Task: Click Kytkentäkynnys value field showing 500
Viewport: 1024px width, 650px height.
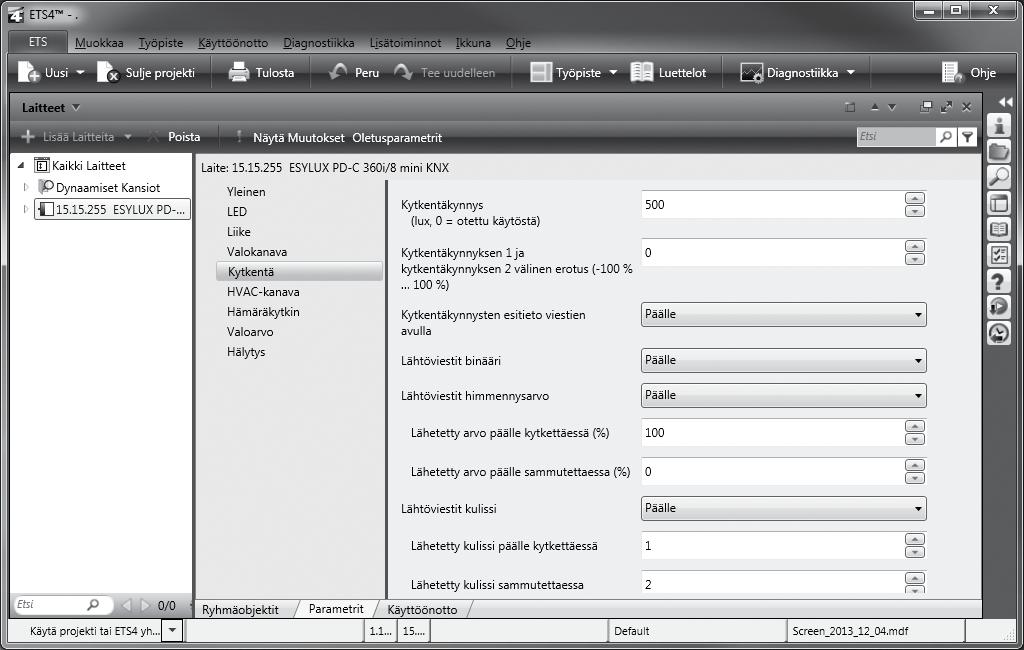Action: [x=772, y=204]
